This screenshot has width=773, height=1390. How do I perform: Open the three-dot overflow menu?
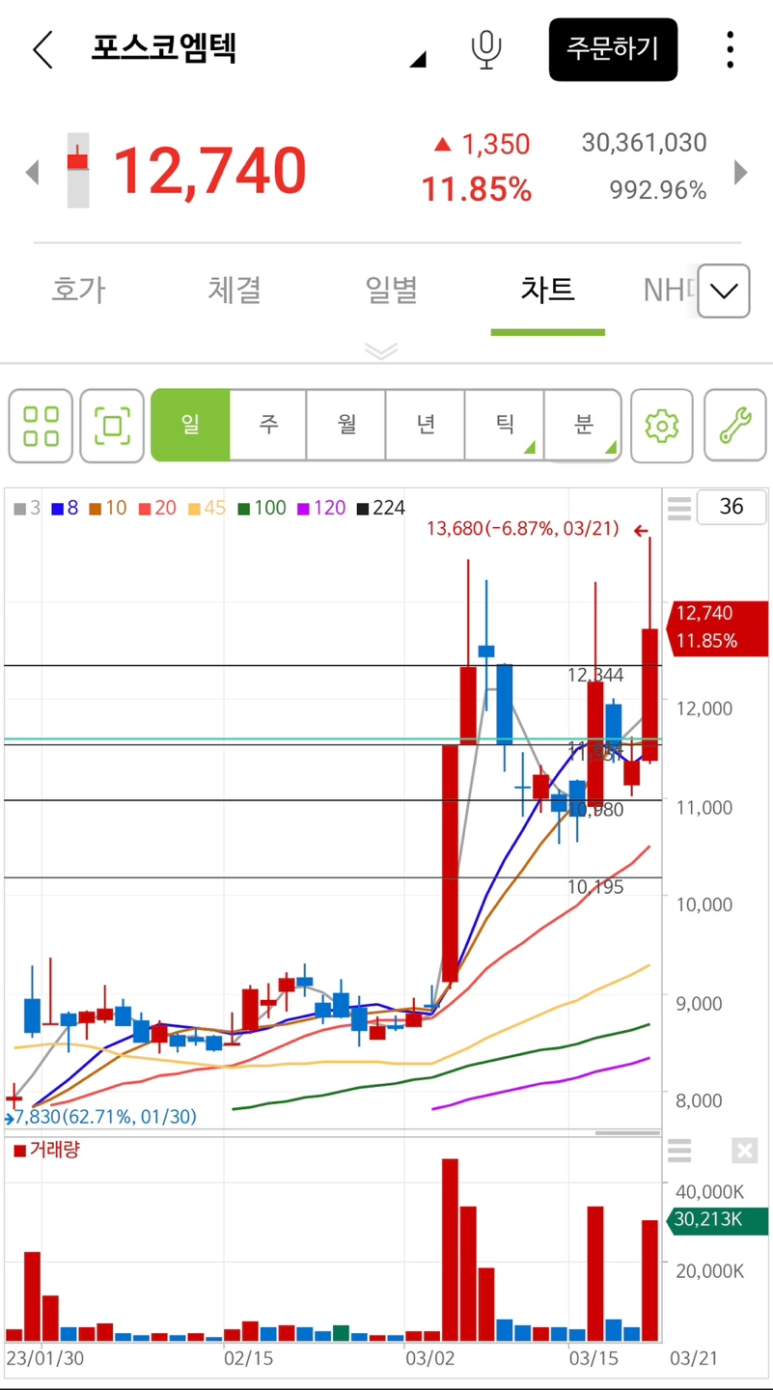(730, 49)
